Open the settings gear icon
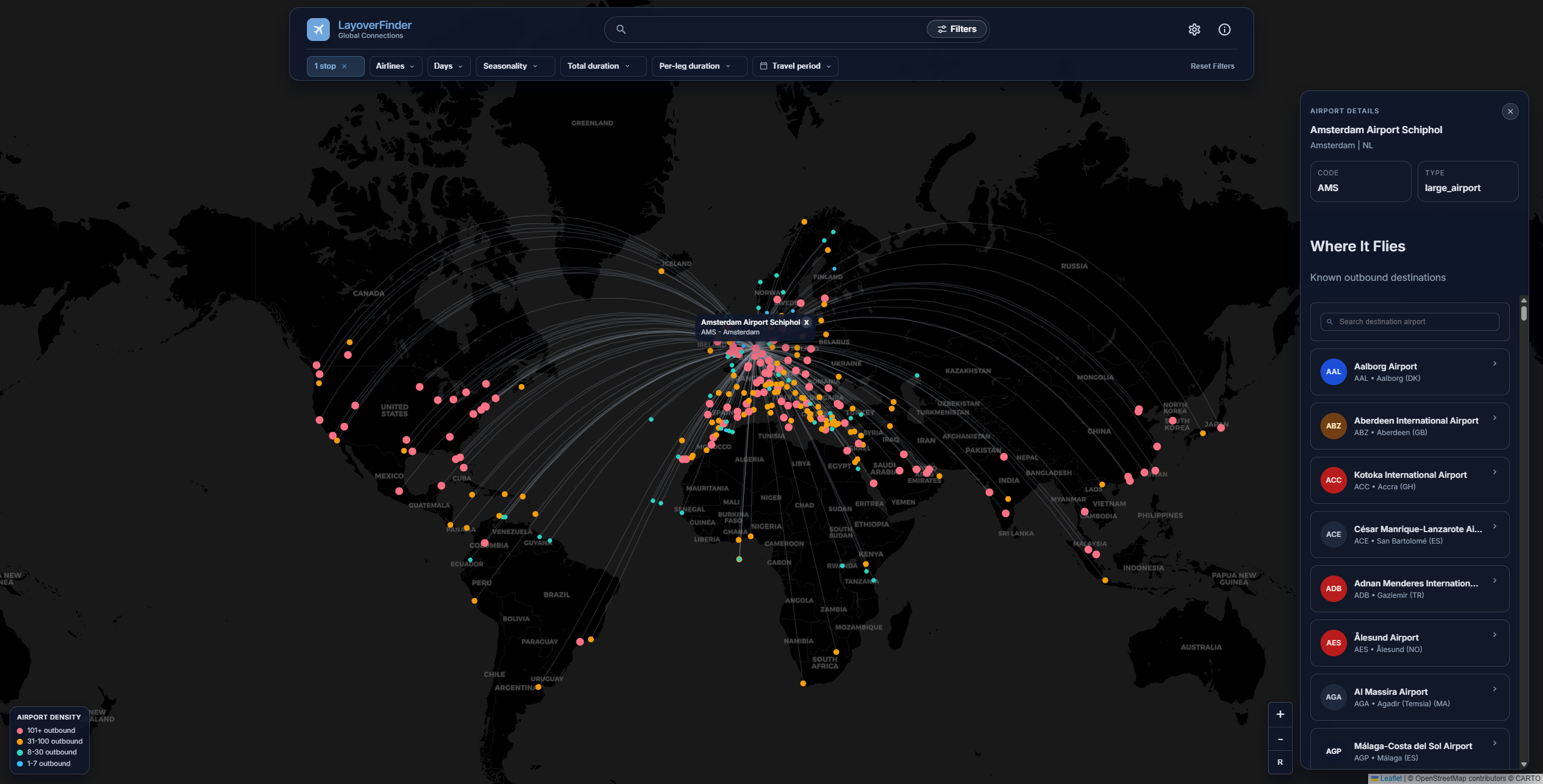Viewport: 1543px width, 784px height. click(x=1195, y=29)
